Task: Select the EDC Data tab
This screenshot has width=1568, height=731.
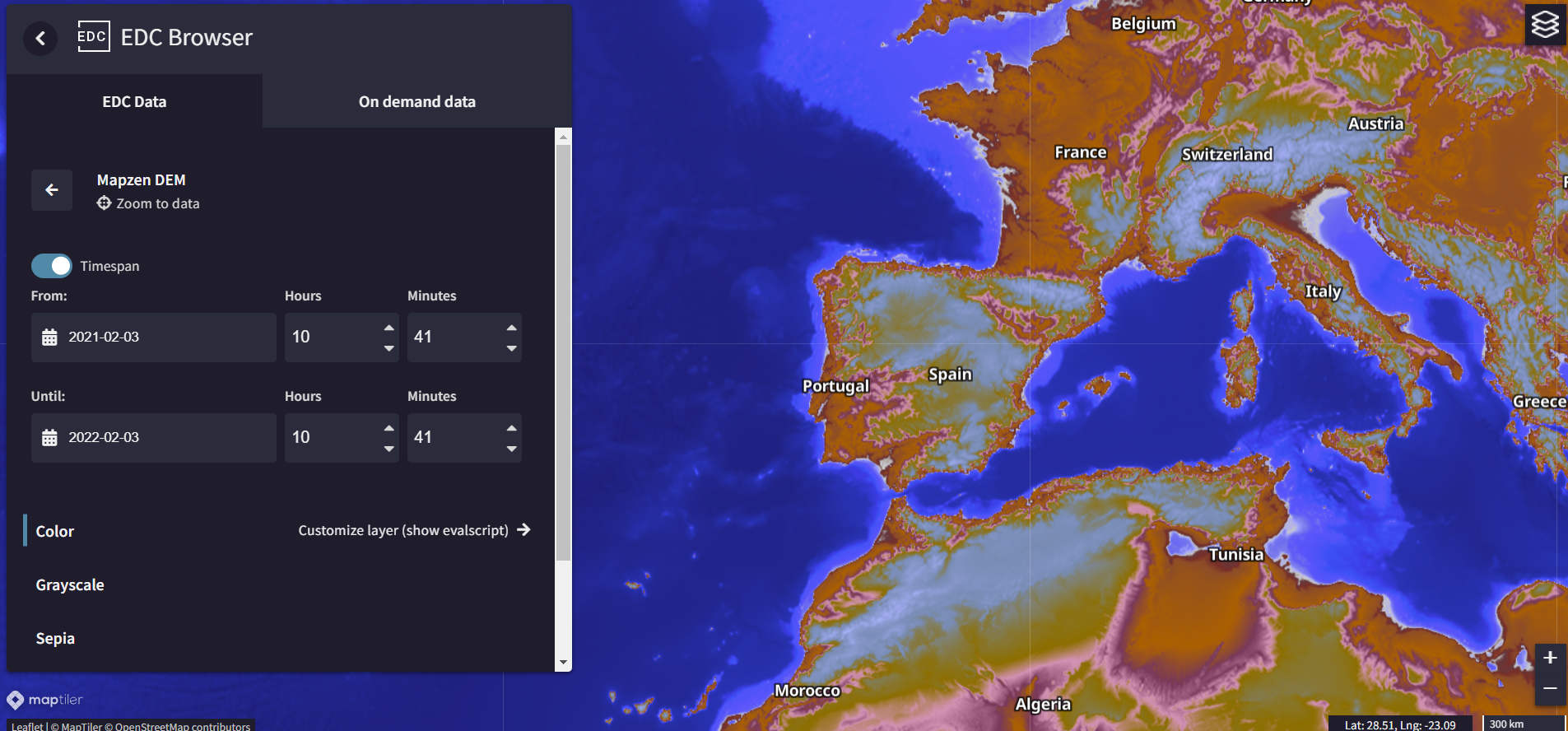Action: click(134, 102)
